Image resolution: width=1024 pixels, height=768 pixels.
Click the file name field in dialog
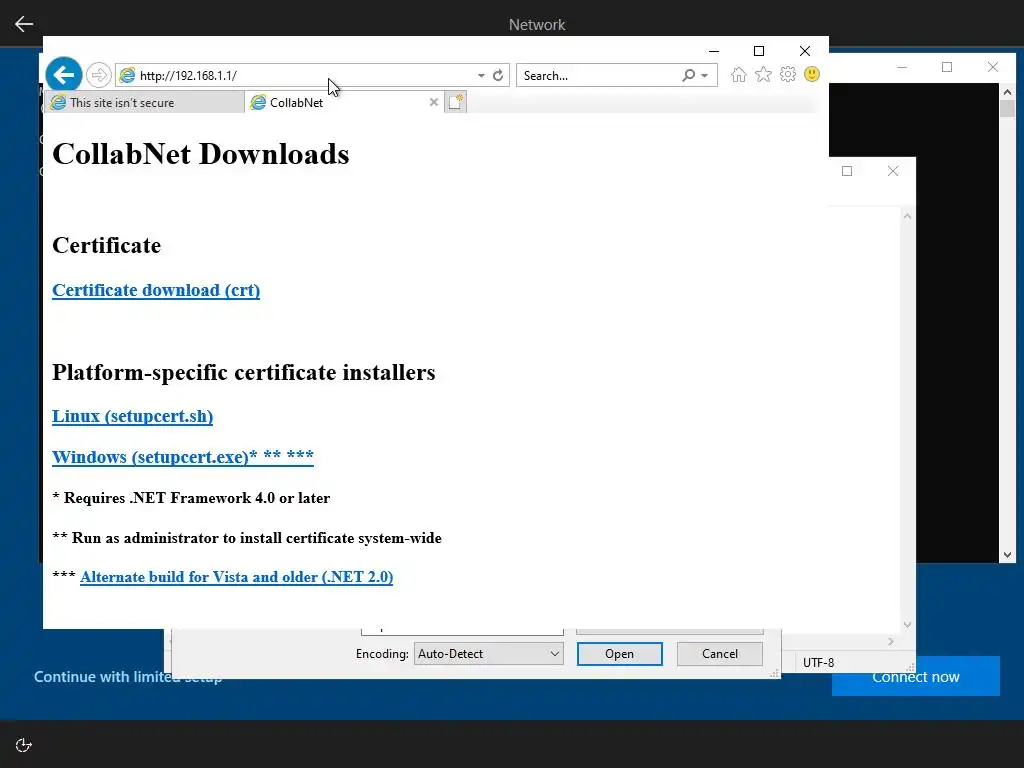(x=462, y=632)
